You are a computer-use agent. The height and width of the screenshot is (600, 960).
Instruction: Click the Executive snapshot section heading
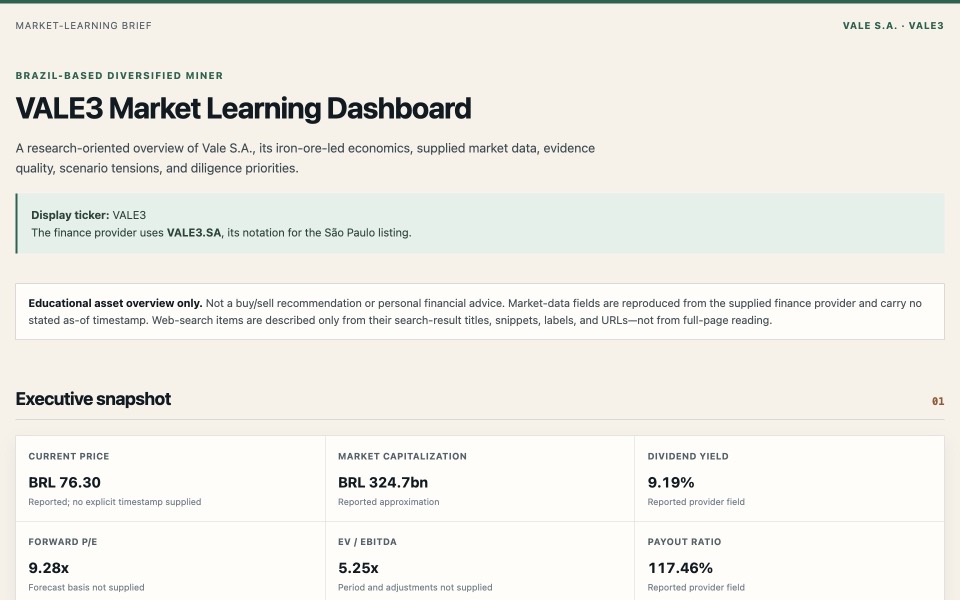click(x=93, y=399)
